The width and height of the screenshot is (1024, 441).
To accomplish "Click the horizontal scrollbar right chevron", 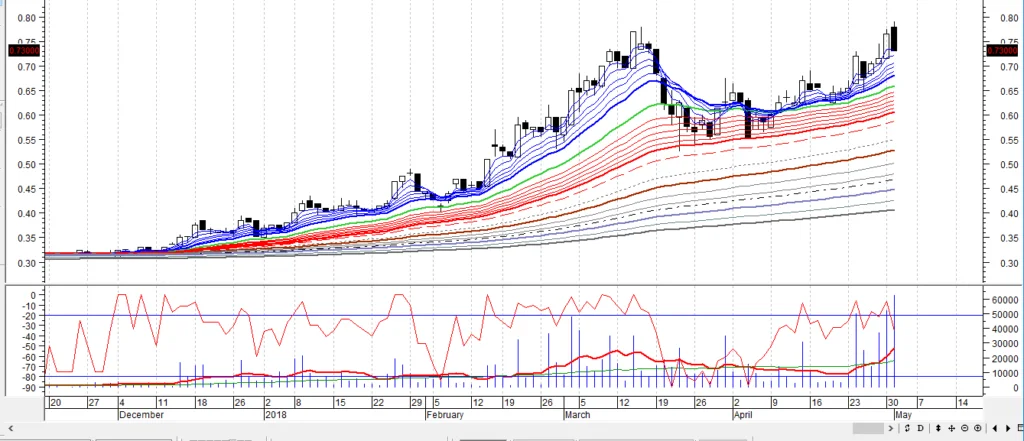I will pos(890,429).
